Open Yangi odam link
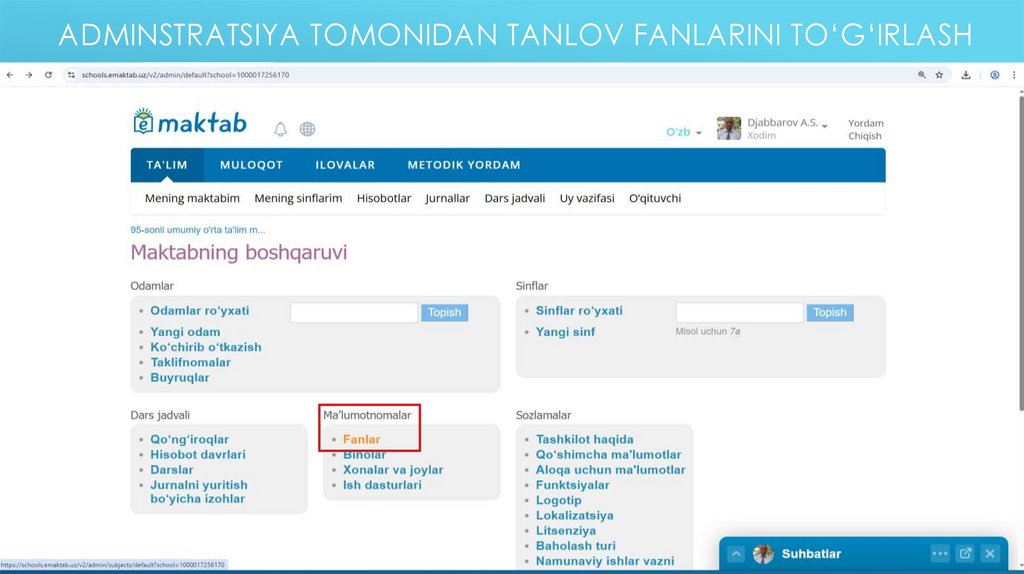The width and height of the screenshot is (1024, 574). point(185,332)
